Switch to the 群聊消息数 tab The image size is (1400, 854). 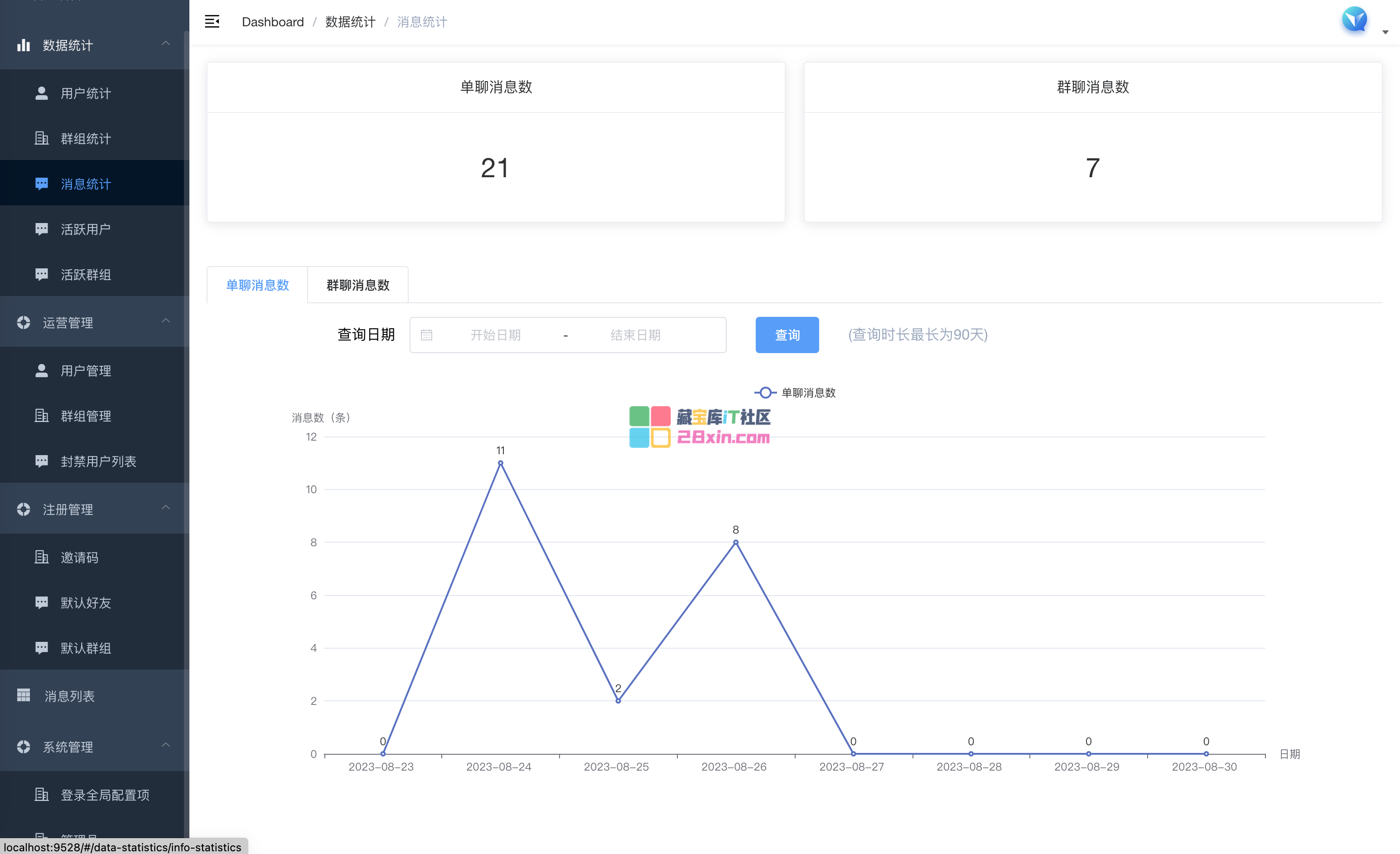358,285
